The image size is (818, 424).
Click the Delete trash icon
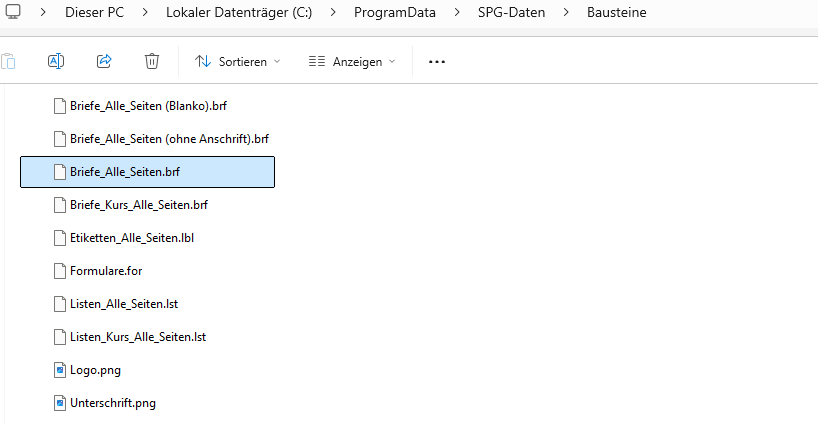pyautogui.click(x=152, y=61)
